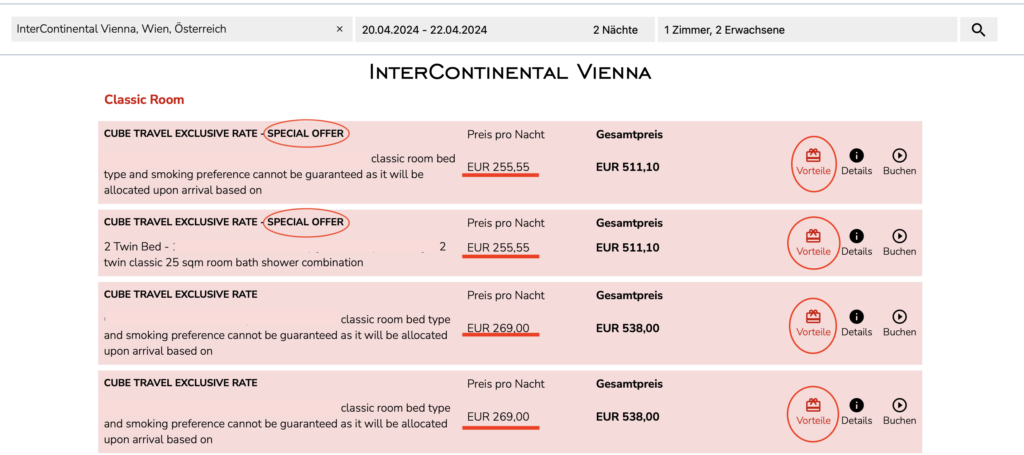Viewport: 1024px width, 455px height.
Task: Show Details info icon for third rate
Action: pyautogui.click(x=856, y=317)
